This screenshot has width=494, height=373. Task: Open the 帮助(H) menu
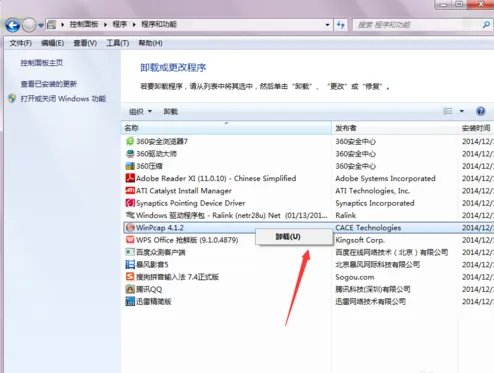click(150, 43)
